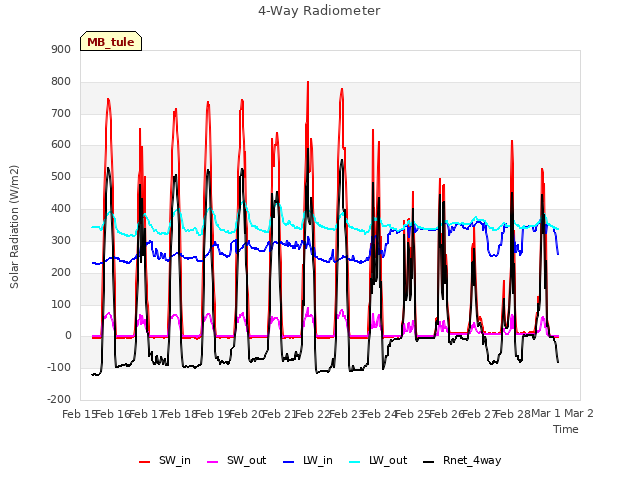The height and width of the screenshot is (480, 640).
Task: Click the 200 y-axis label
Action: (61, 272)
